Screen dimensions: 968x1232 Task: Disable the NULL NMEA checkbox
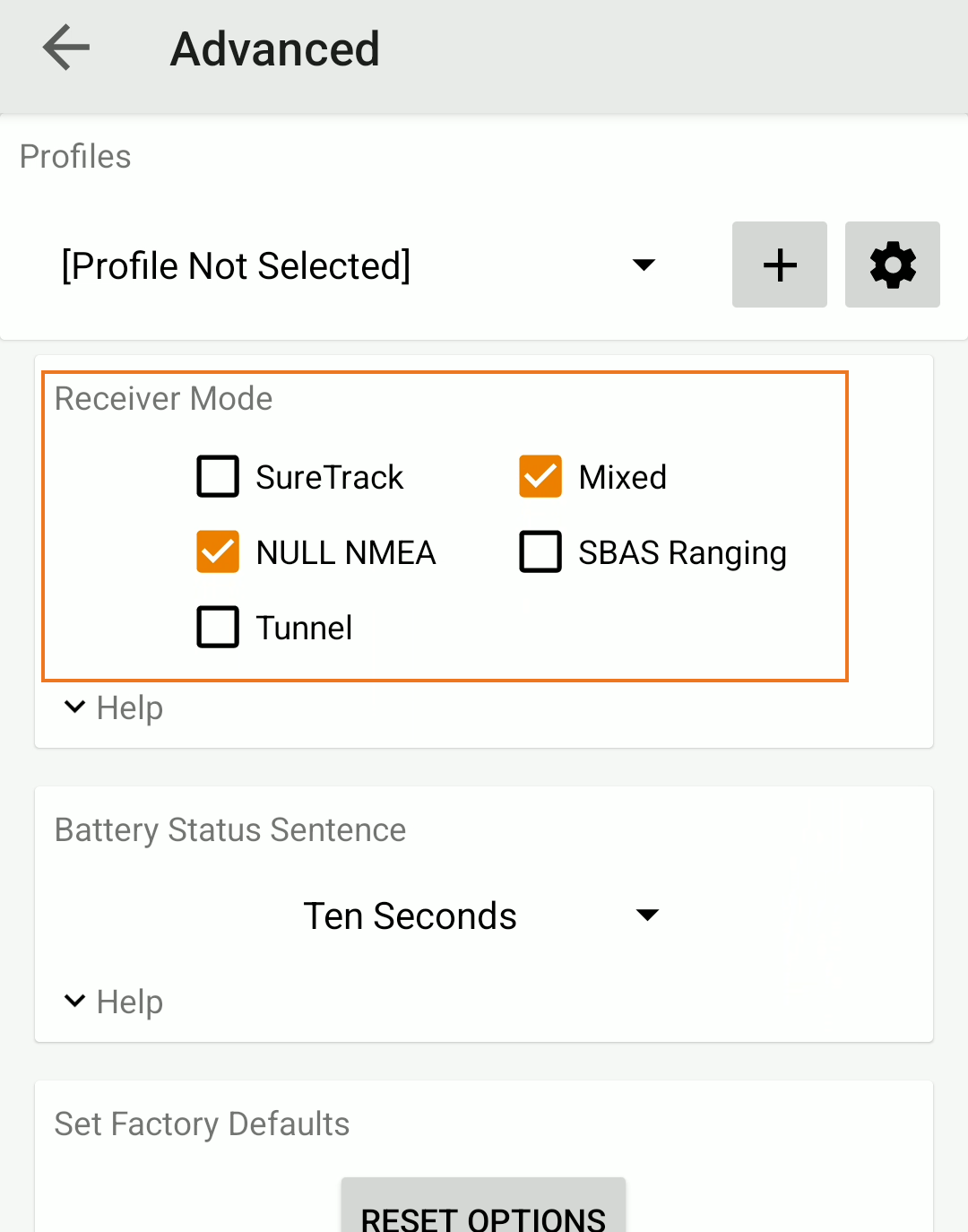tap(218, 551)
